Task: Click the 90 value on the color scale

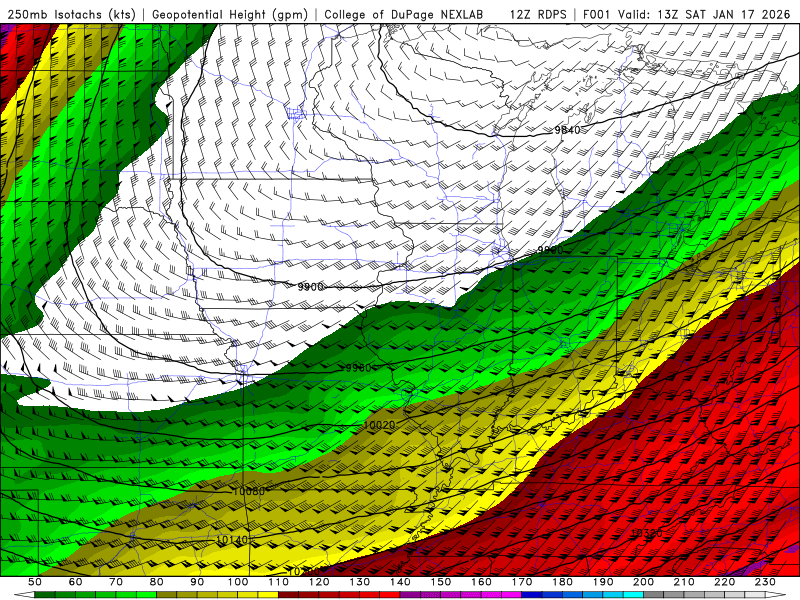Action: point(197,582)
